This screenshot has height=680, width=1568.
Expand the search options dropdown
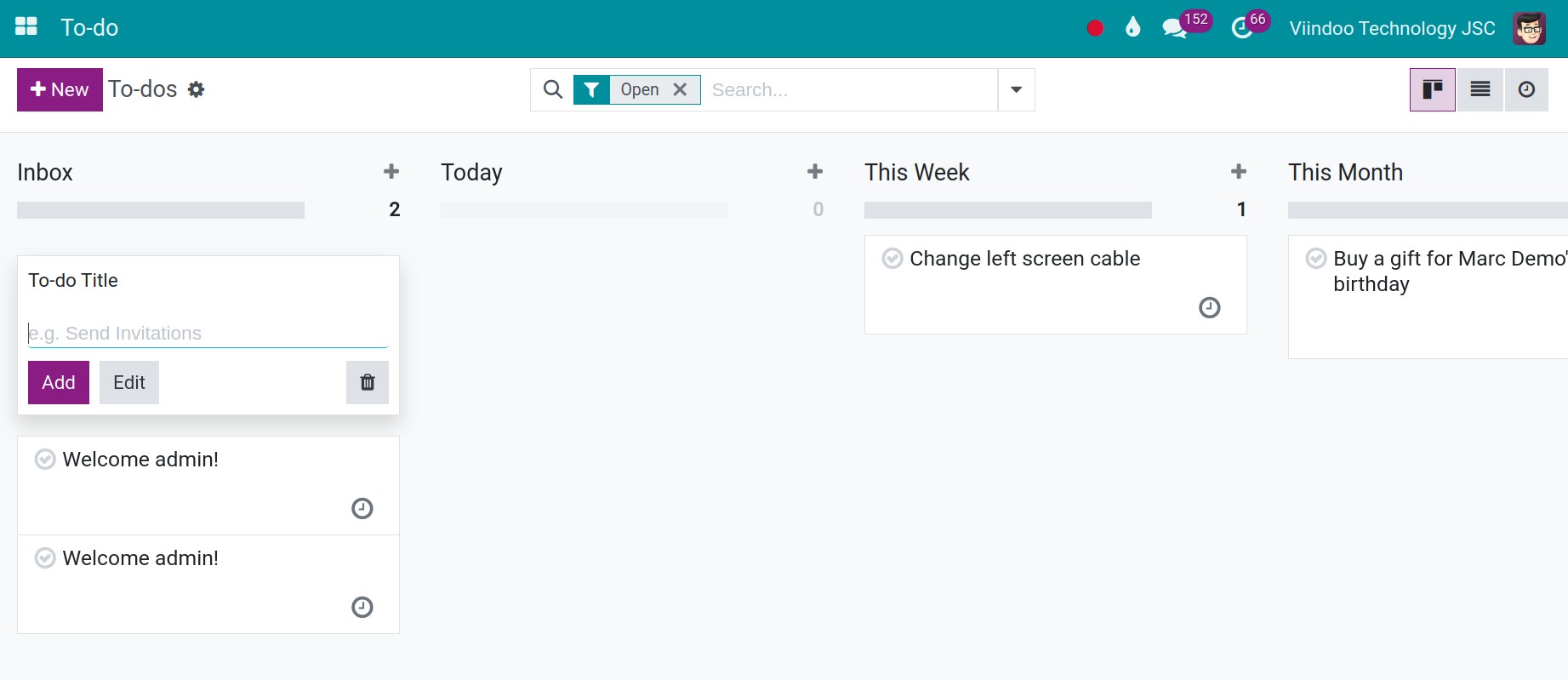1016,89
